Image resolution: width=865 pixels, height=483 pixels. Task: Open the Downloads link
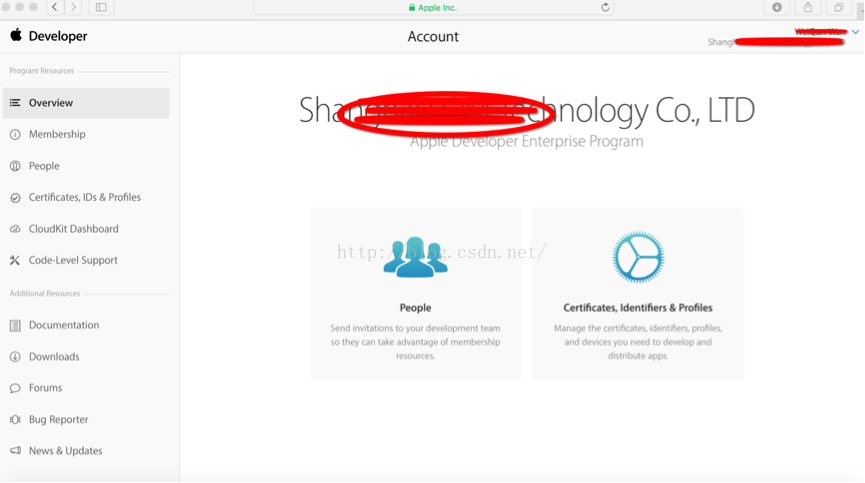coord(54,357)
